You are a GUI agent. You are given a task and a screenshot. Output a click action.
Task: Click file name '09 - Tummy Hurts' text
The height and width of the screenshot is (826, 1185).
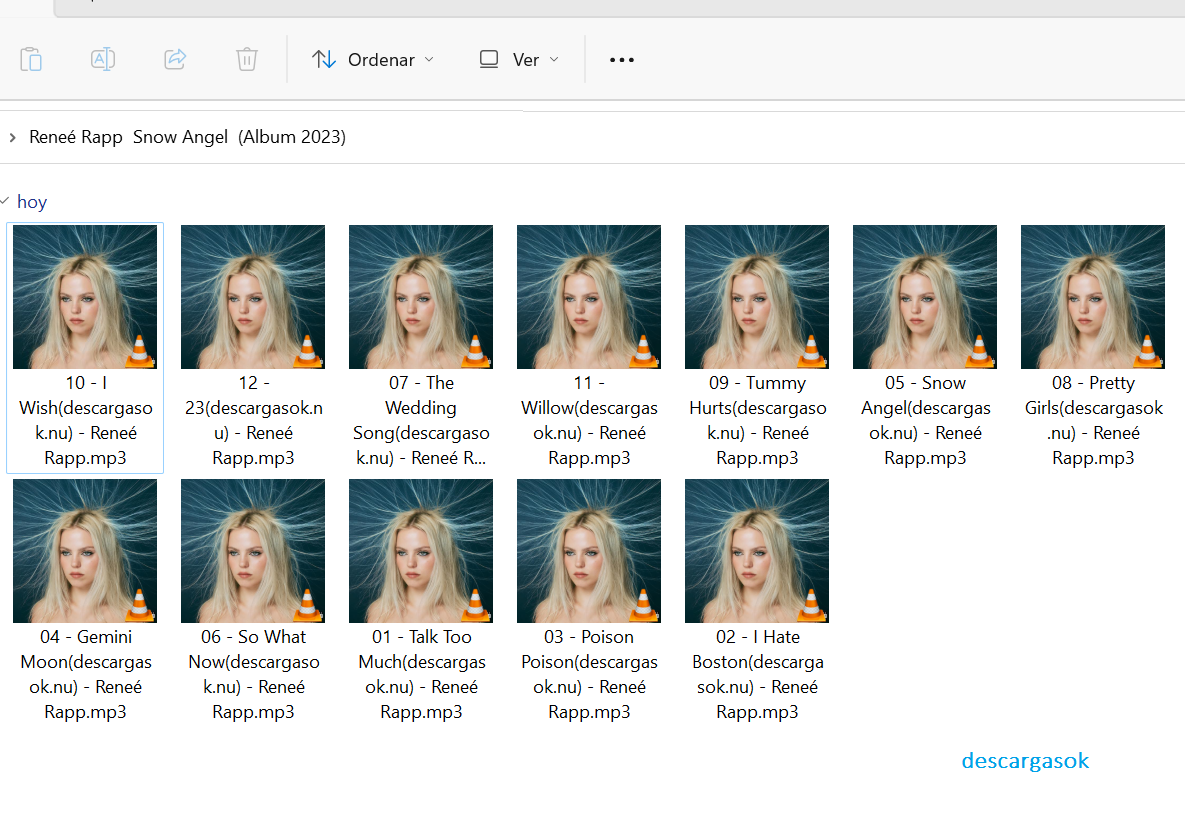pyautogui.click(x=757, y=420)
